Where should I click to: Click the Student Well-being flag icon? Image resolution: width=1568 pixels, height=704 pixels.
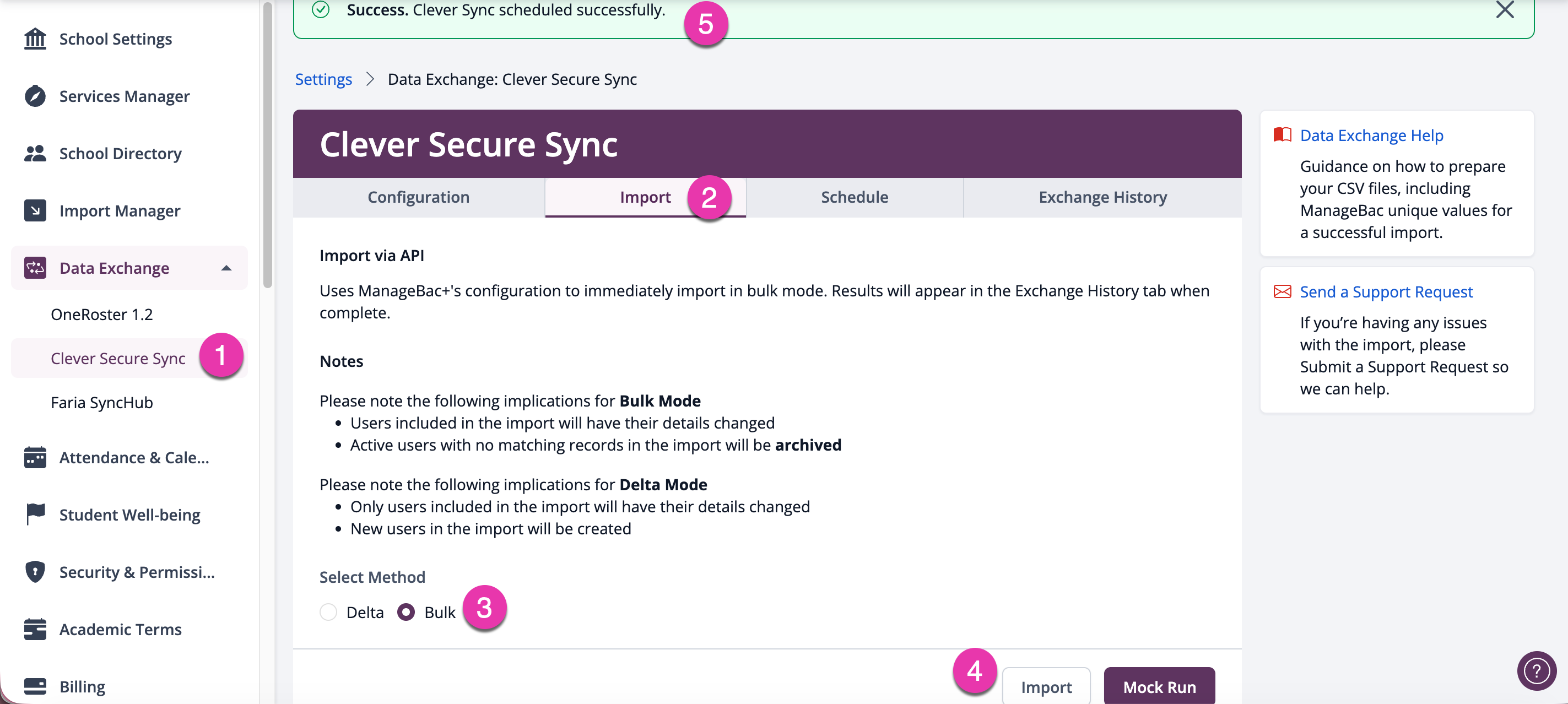pos(35,515)
